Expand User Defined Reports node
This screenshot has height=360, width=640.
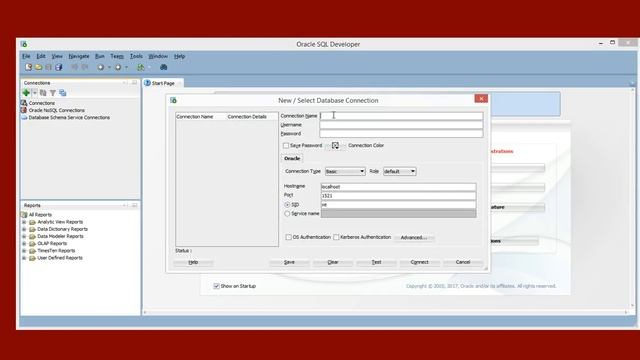coord(24,258)
